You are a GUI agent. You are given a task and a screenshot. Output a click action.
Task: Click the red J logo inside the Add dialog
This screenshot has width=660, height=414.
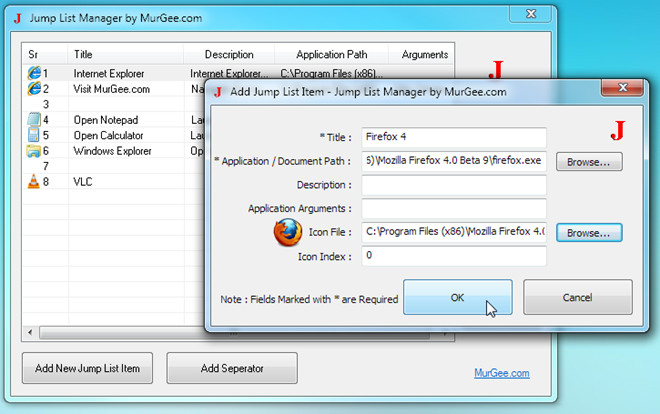point(617,130)
